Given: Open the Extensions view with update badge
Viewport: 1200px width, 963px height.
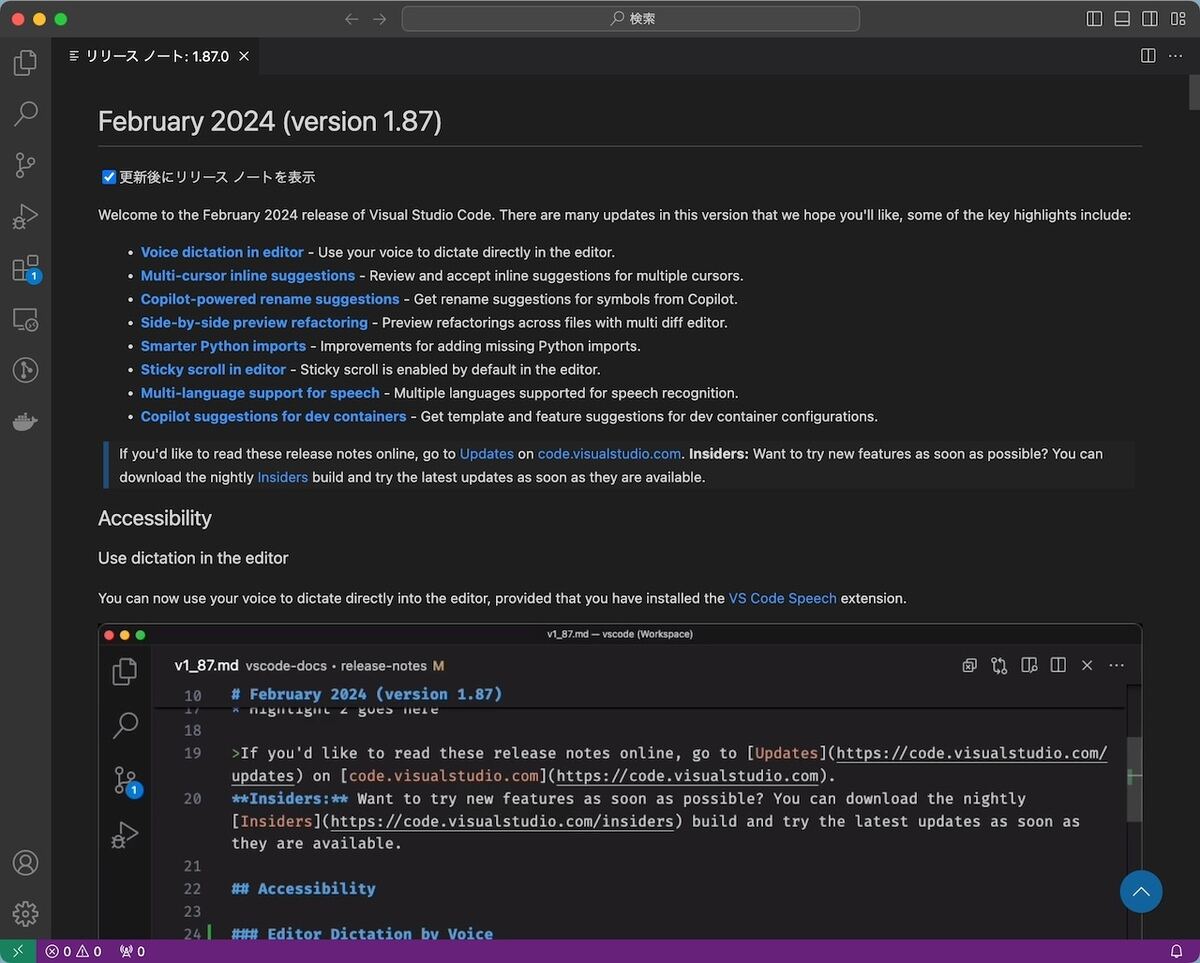Looking at the screenshot, I should [x=25, y=268].
